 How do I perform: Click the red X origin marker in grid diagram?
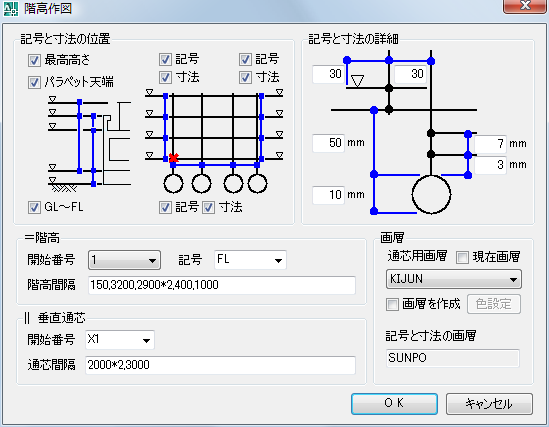[173, 158]
